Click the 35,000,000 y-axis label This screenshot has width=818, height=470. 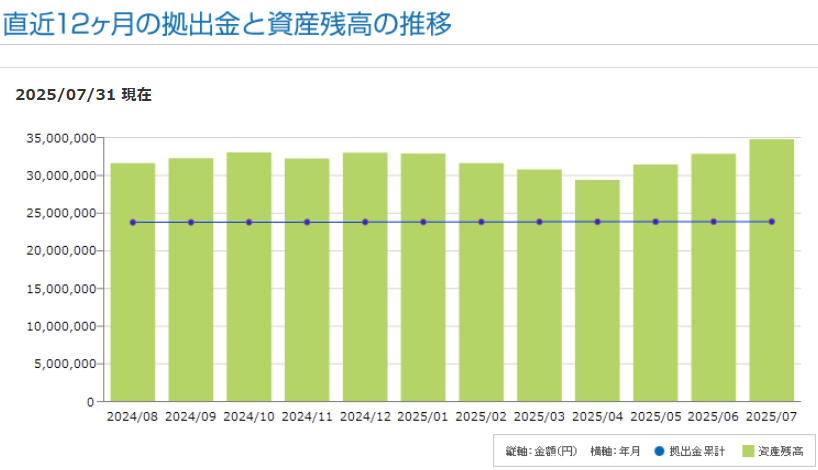click(61, 138)
